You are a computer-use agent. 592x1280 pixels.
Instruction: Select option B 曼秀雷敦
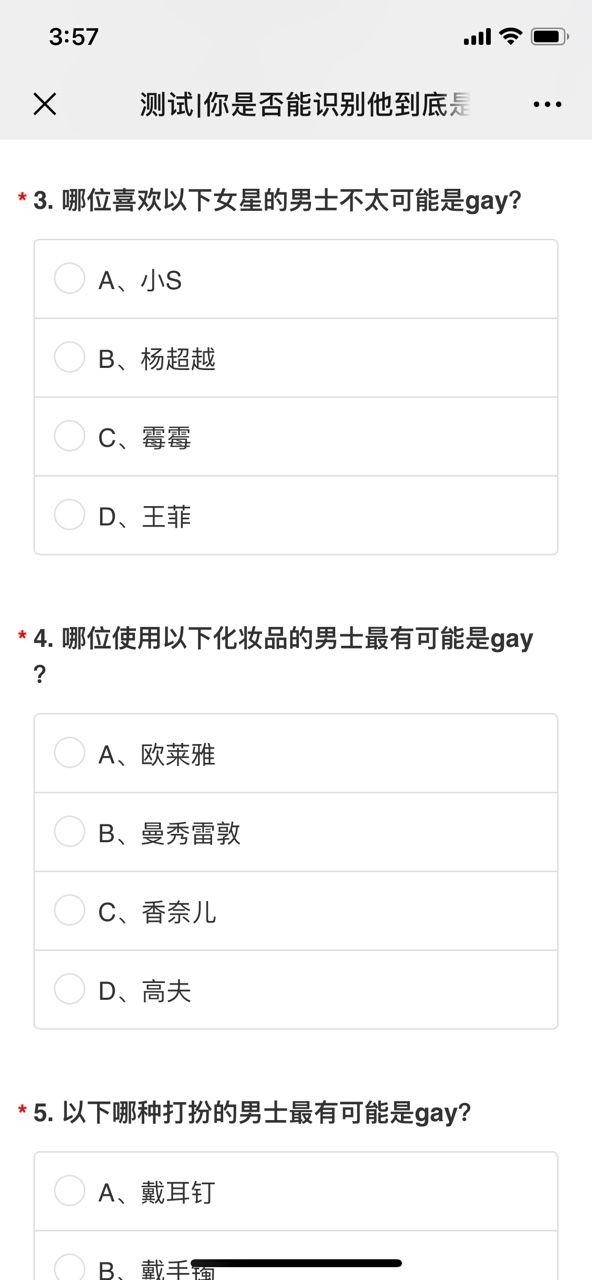(296, 832)
